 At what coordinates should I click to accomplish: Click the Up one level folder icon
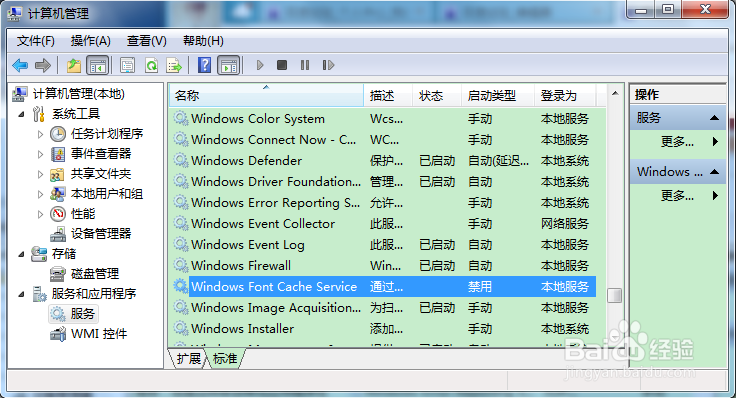(x=74, y=65)
